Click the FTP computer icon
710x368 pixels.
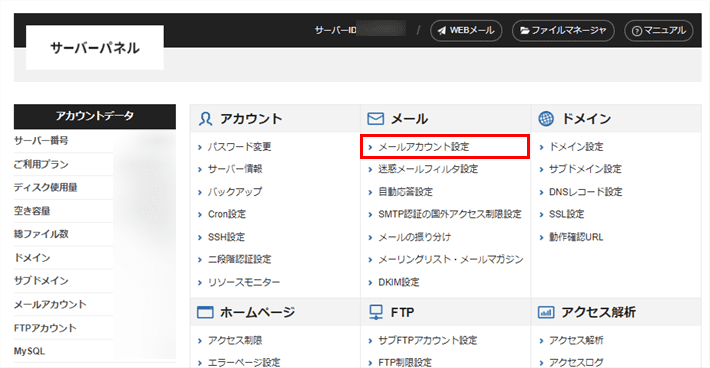(376, 312)
